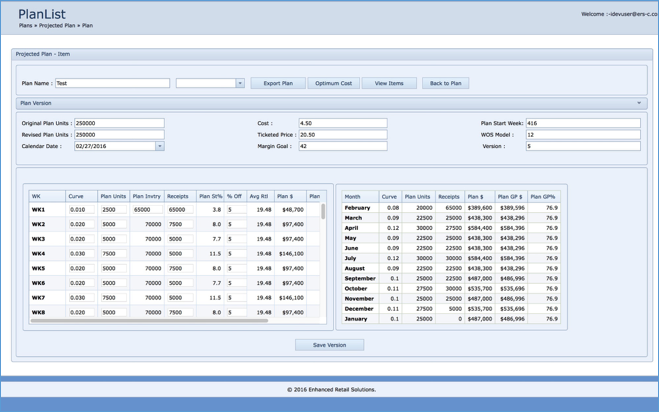
Task: Click the Export Plan button
Action: (278, 84)
